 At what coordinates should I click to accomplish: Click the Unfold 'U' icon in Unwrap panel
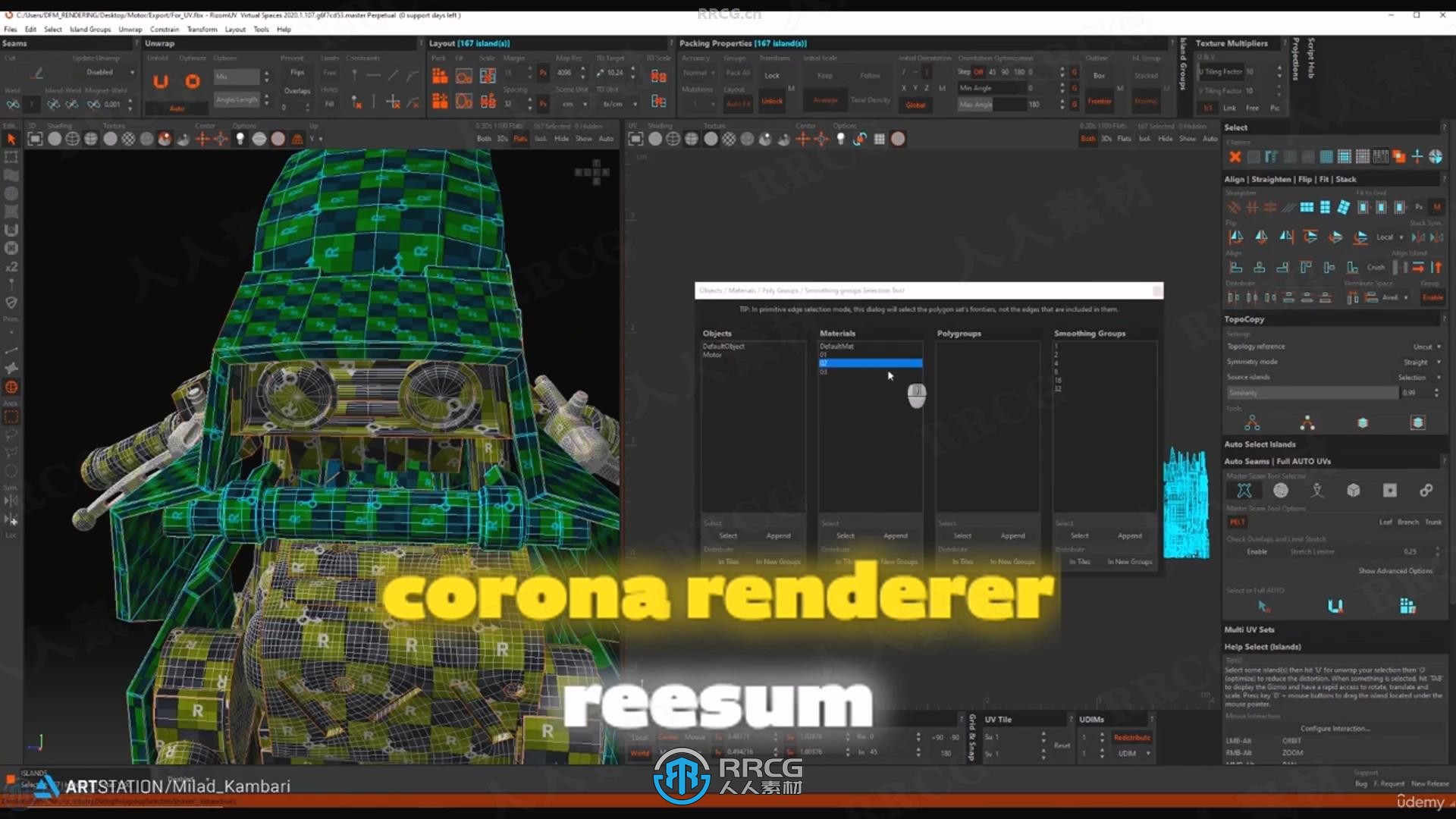[x=161, y=81]
